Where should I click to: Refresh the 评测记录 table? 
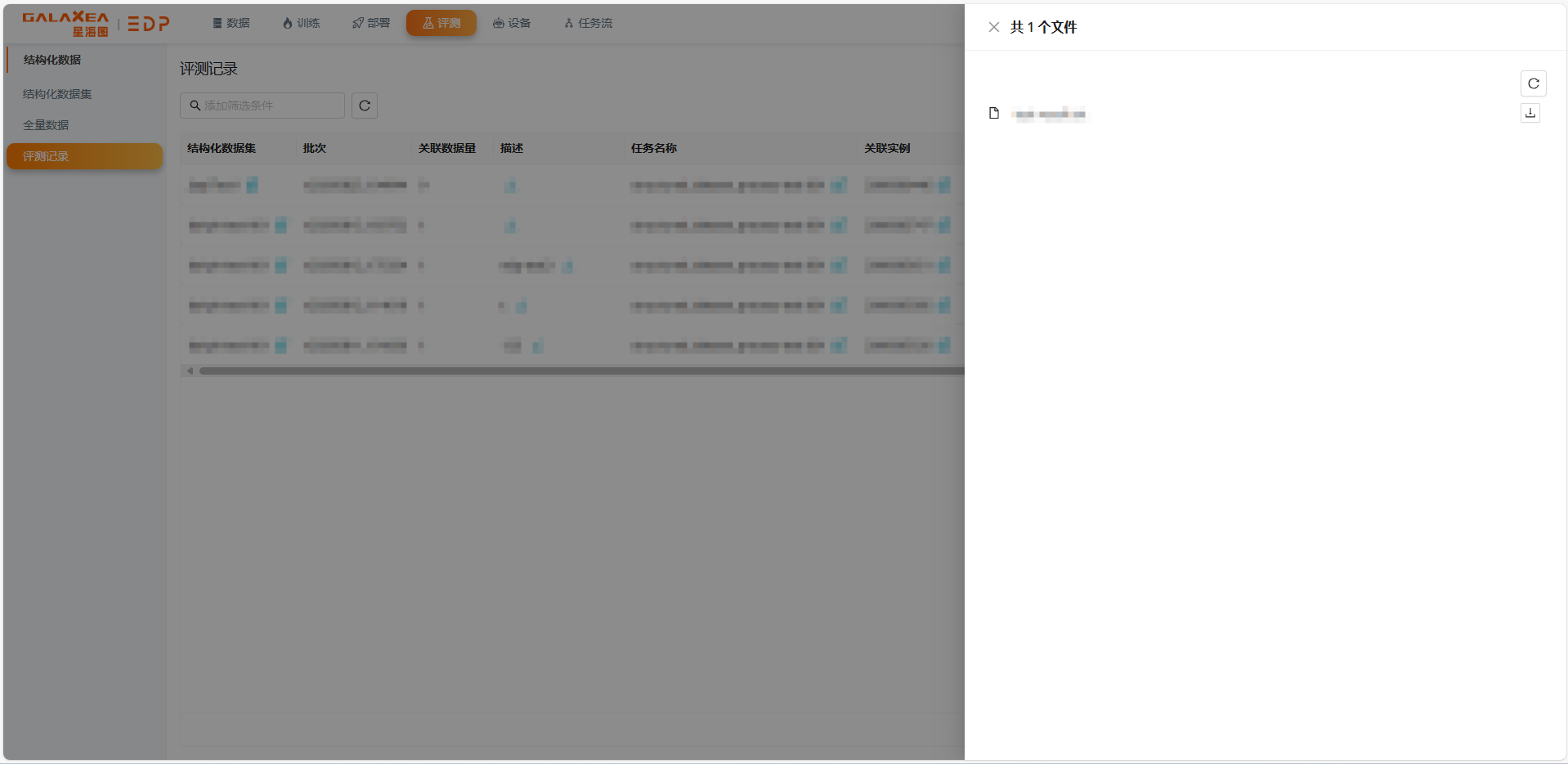(x=365, y=106)
